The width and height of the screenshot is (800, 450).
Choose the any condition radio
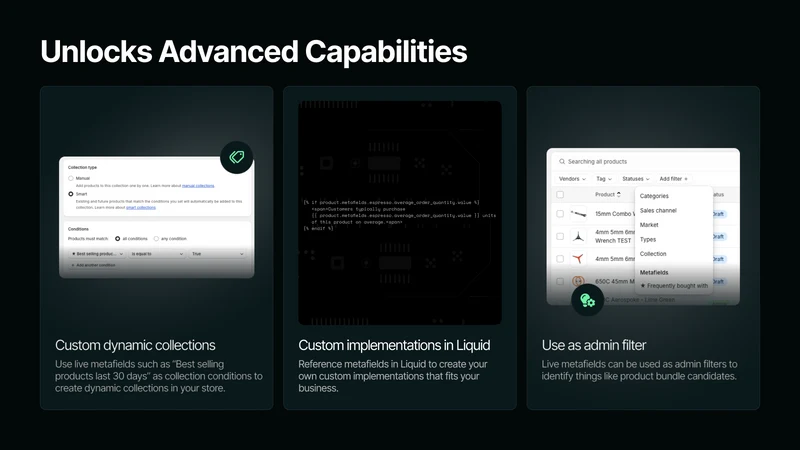[x=156, y=239]
